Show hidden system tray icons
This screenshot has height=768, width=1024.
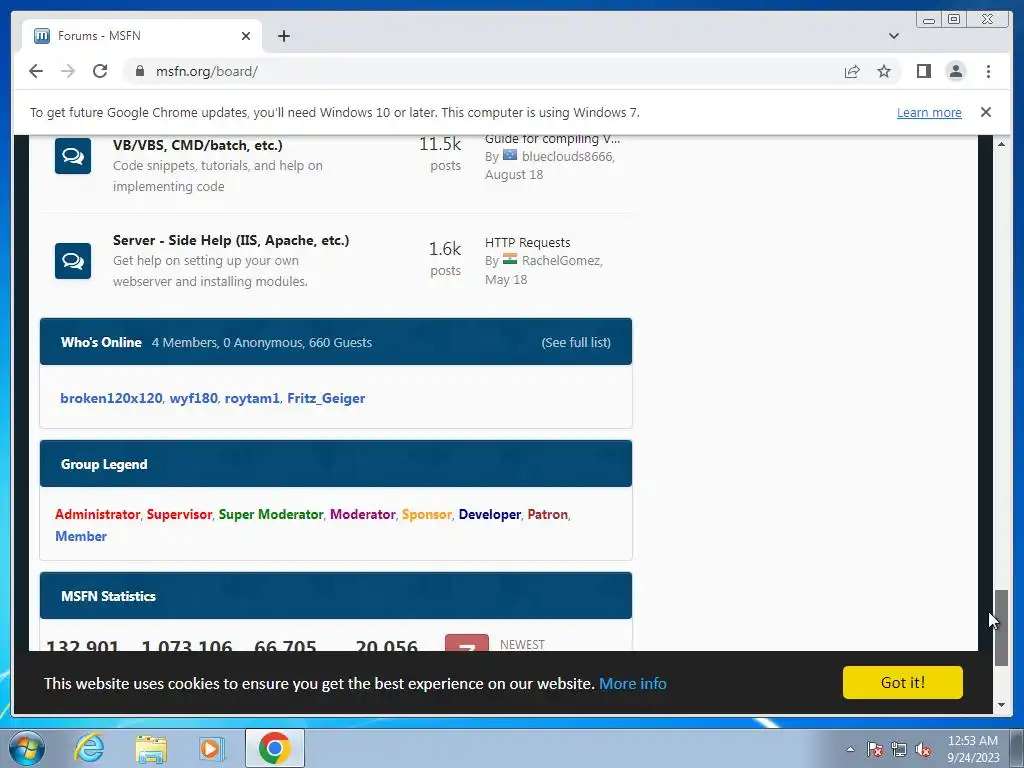pos(850,749)
